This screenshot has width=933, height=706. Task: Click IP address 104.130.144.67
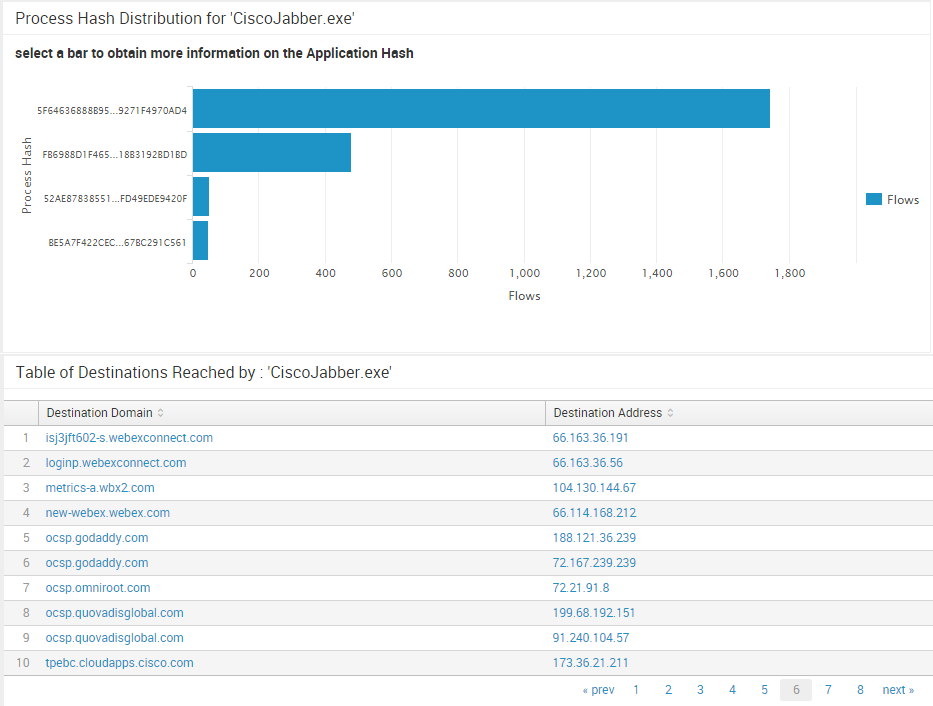point(594,488)
